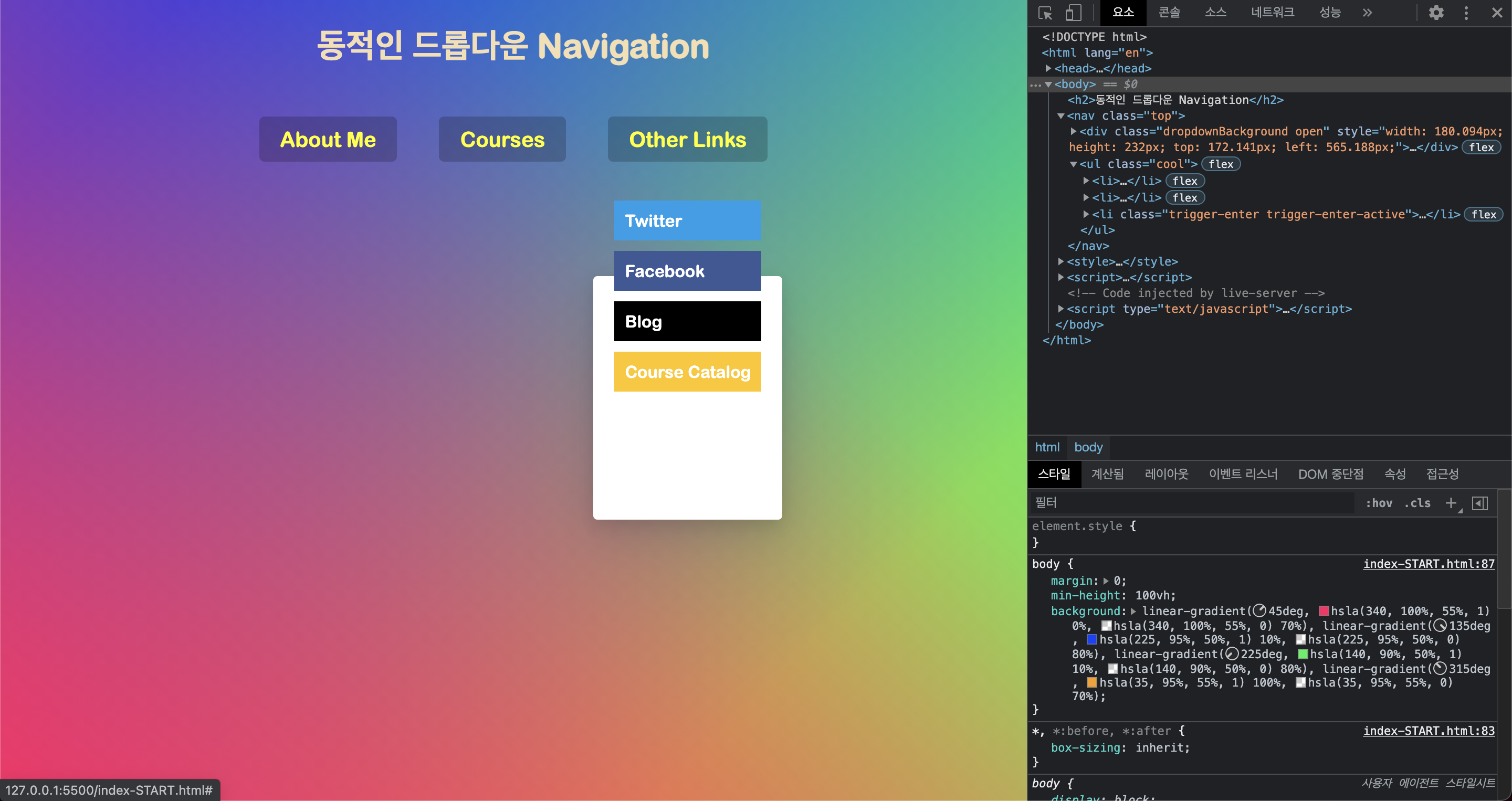Toggle flex badge on div.dropdownBackground
Screen dimensions: 1512x801
1482,147
